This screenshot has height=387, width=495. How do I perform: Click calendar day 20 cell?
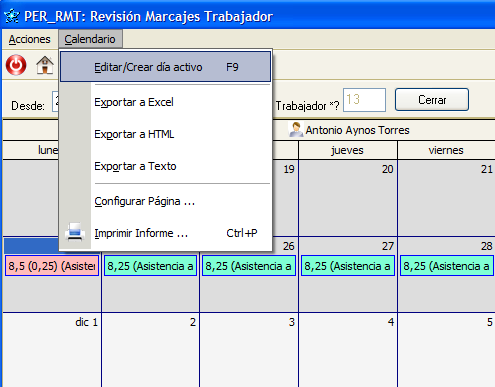pos(348,198)
